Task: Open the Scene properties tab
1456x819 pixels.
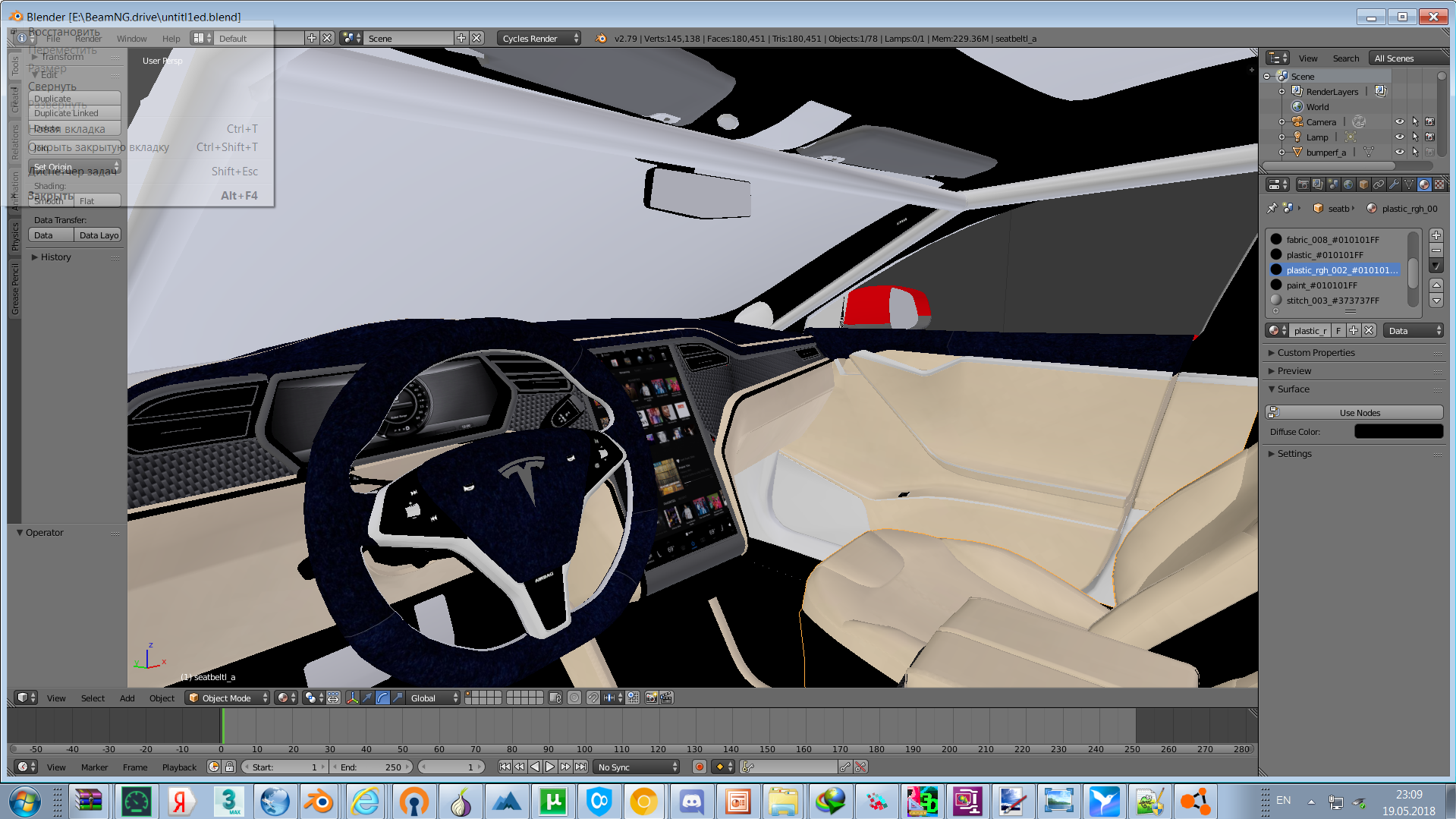Action: (x=1333, y=184)
